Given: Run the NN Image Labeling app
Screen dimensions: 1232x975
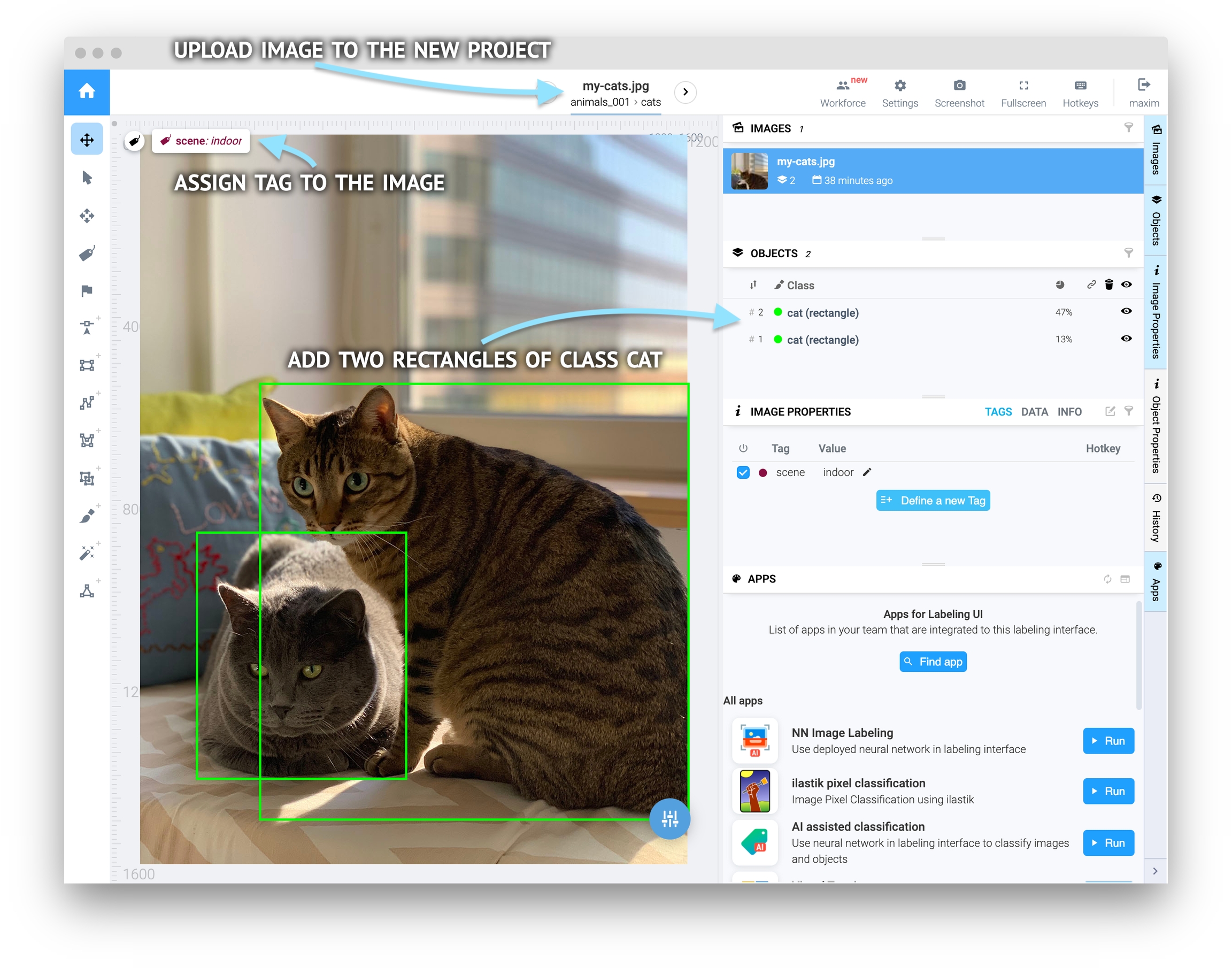Looking at the screenshot, I should [1107, 740].
